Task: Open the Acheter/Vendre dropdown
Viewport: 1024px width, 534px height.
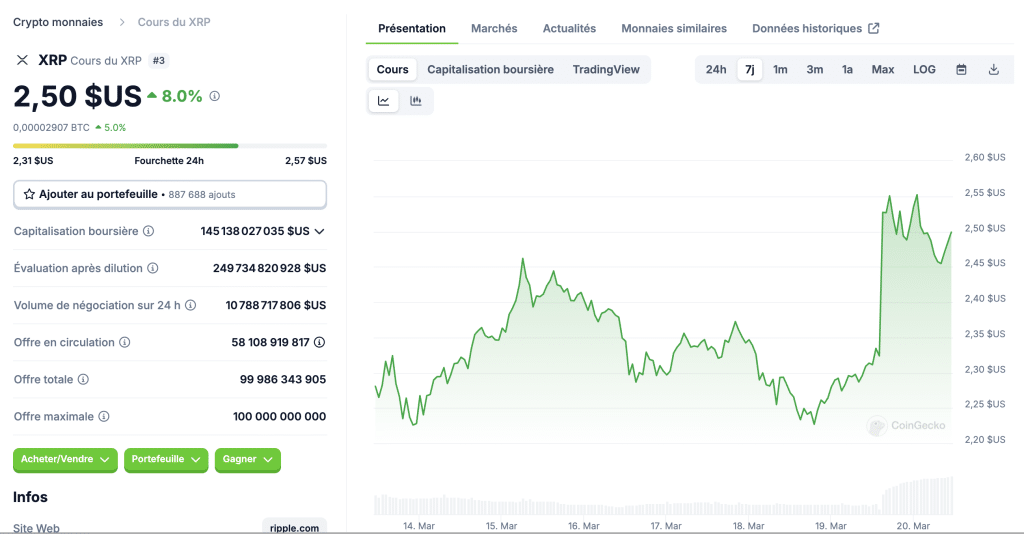Action: coord(65,460)
